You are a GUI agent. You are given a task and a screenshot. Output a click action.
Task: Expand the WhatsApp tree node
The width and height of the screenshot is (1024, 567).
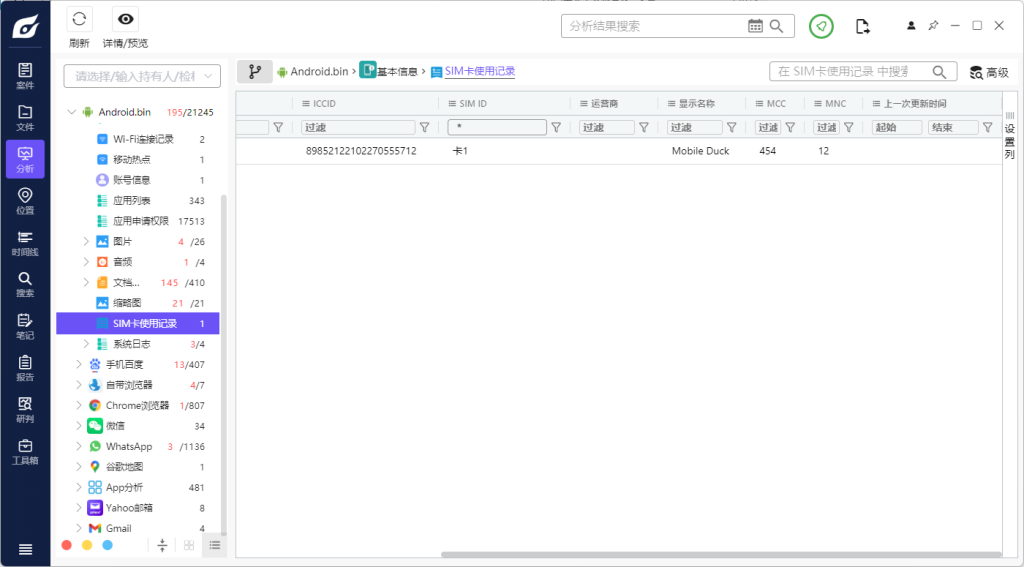[x=79, y=447]
